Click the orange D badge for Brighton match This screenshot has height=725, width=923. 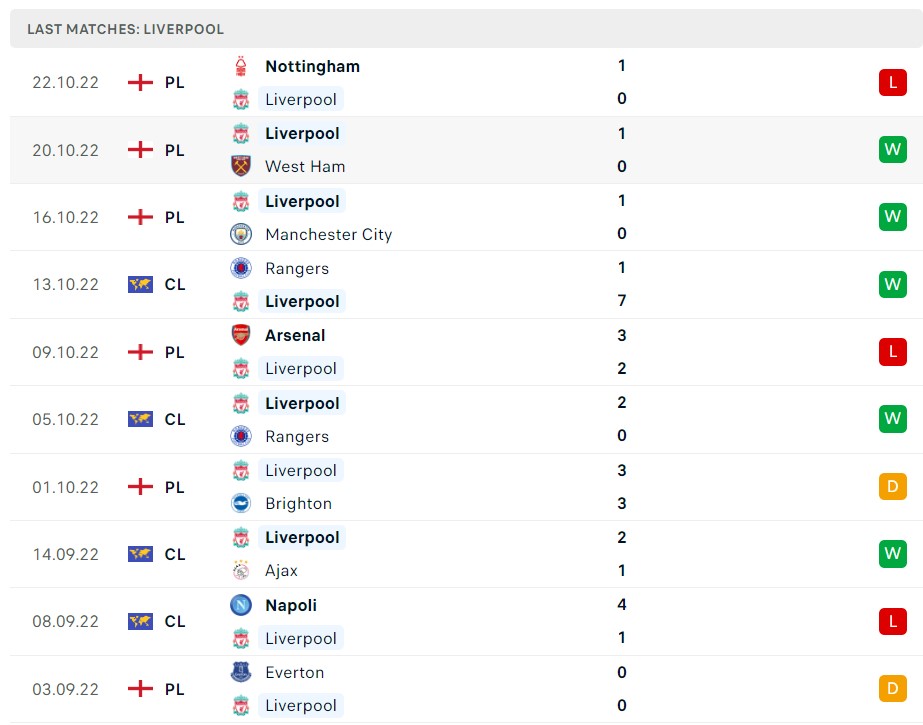(x=892, y=487)
